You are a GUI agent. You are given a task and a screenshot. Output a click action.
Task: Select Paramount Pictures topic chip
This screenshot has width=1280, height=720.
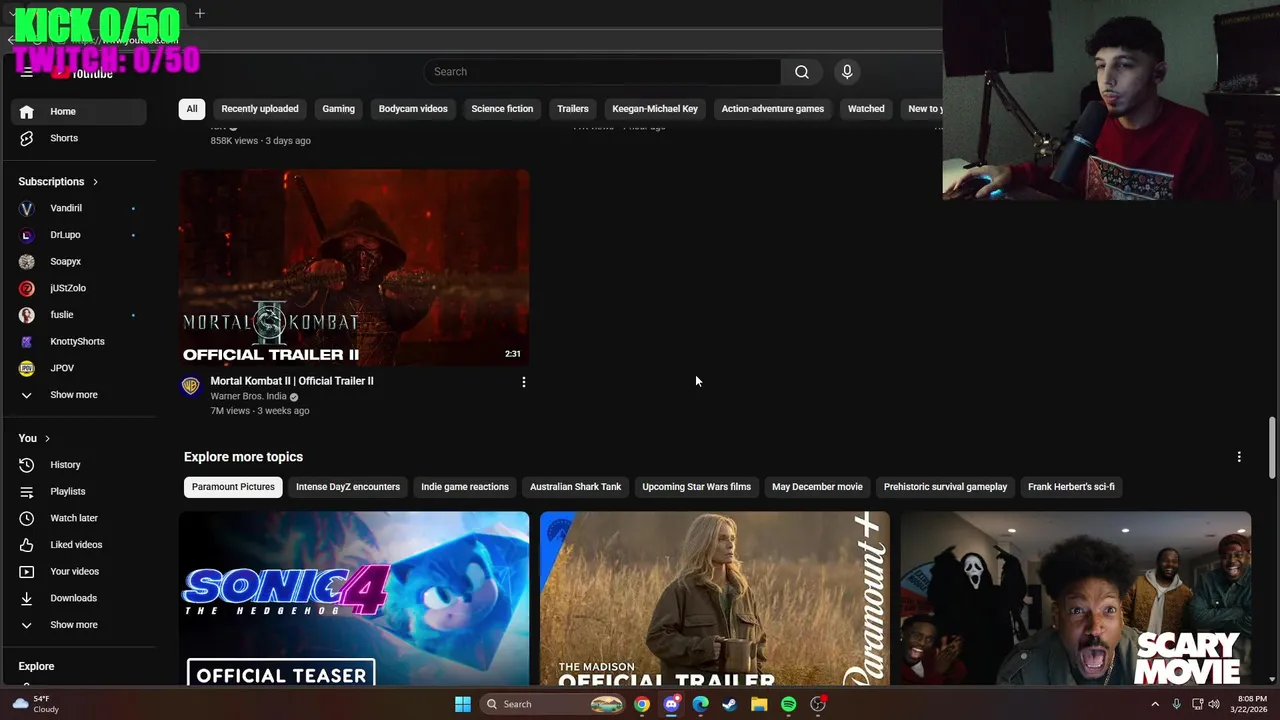233,487
